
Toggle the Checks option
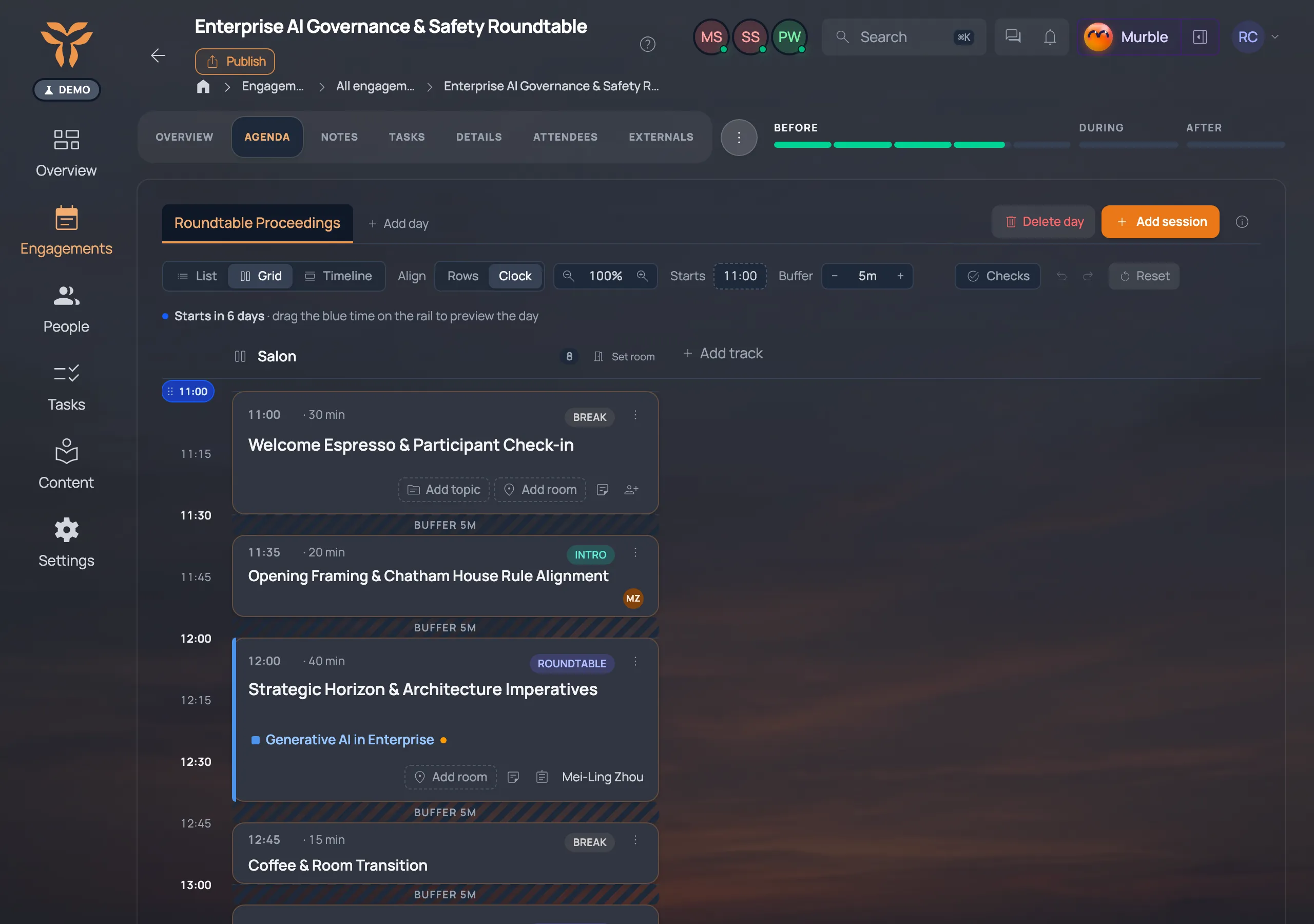(x=997, y=276)
